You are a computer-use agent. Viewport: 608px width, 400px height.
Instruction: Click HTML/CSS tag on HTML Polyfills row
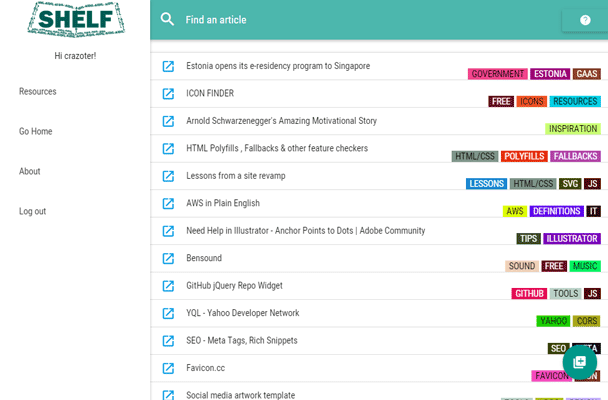tap(475, 156)
